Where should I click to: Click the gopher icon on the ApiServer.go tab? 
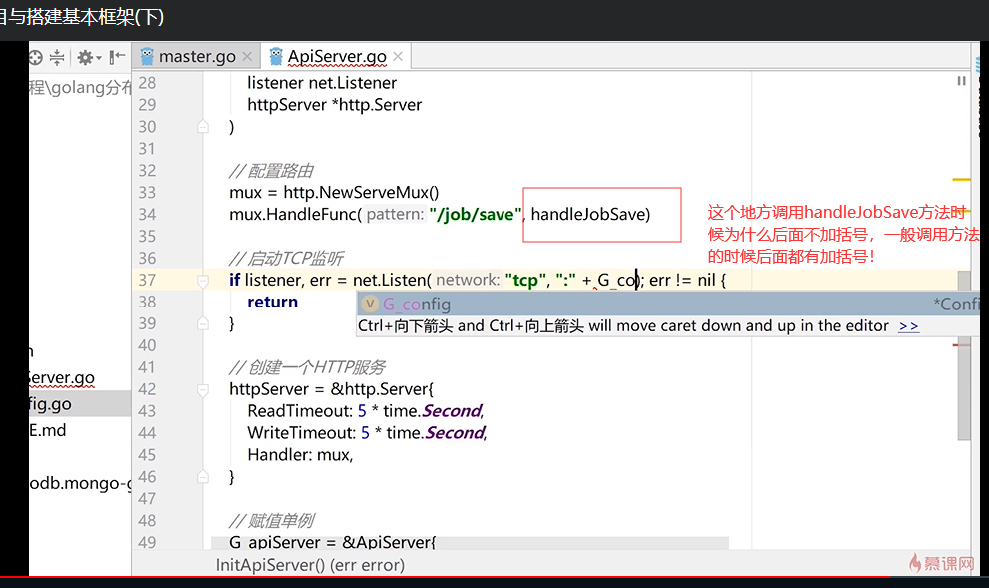[276, 57]
